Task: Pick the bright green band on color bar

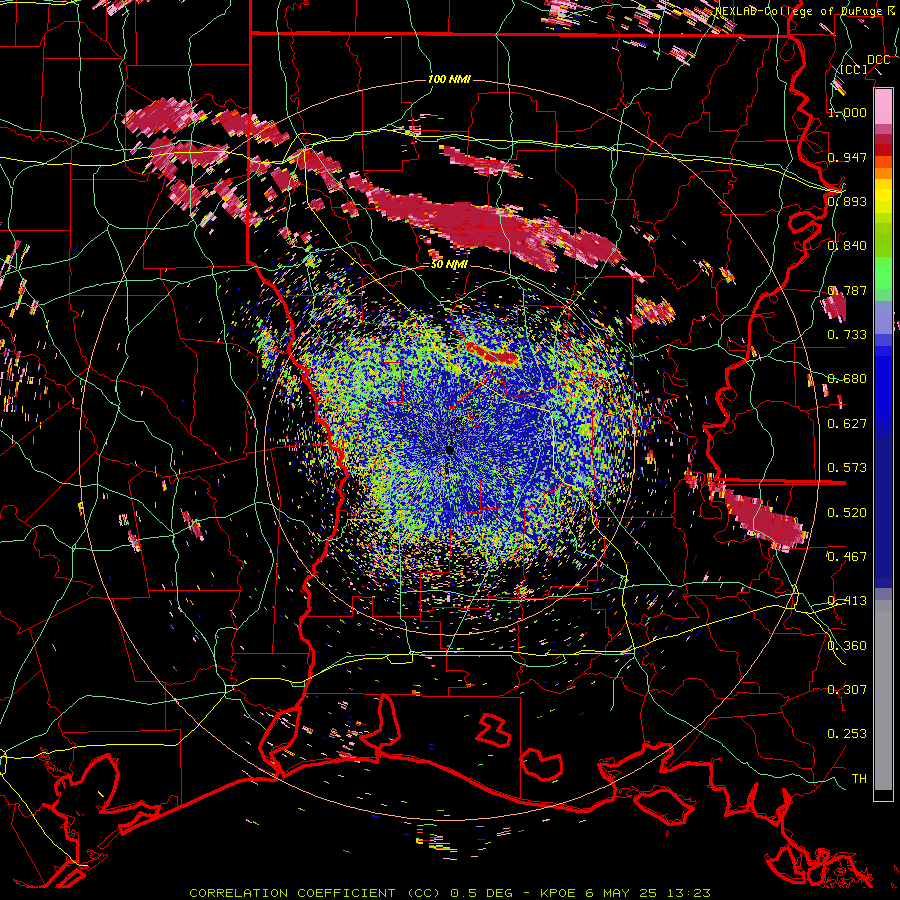Action: [883, 273]
